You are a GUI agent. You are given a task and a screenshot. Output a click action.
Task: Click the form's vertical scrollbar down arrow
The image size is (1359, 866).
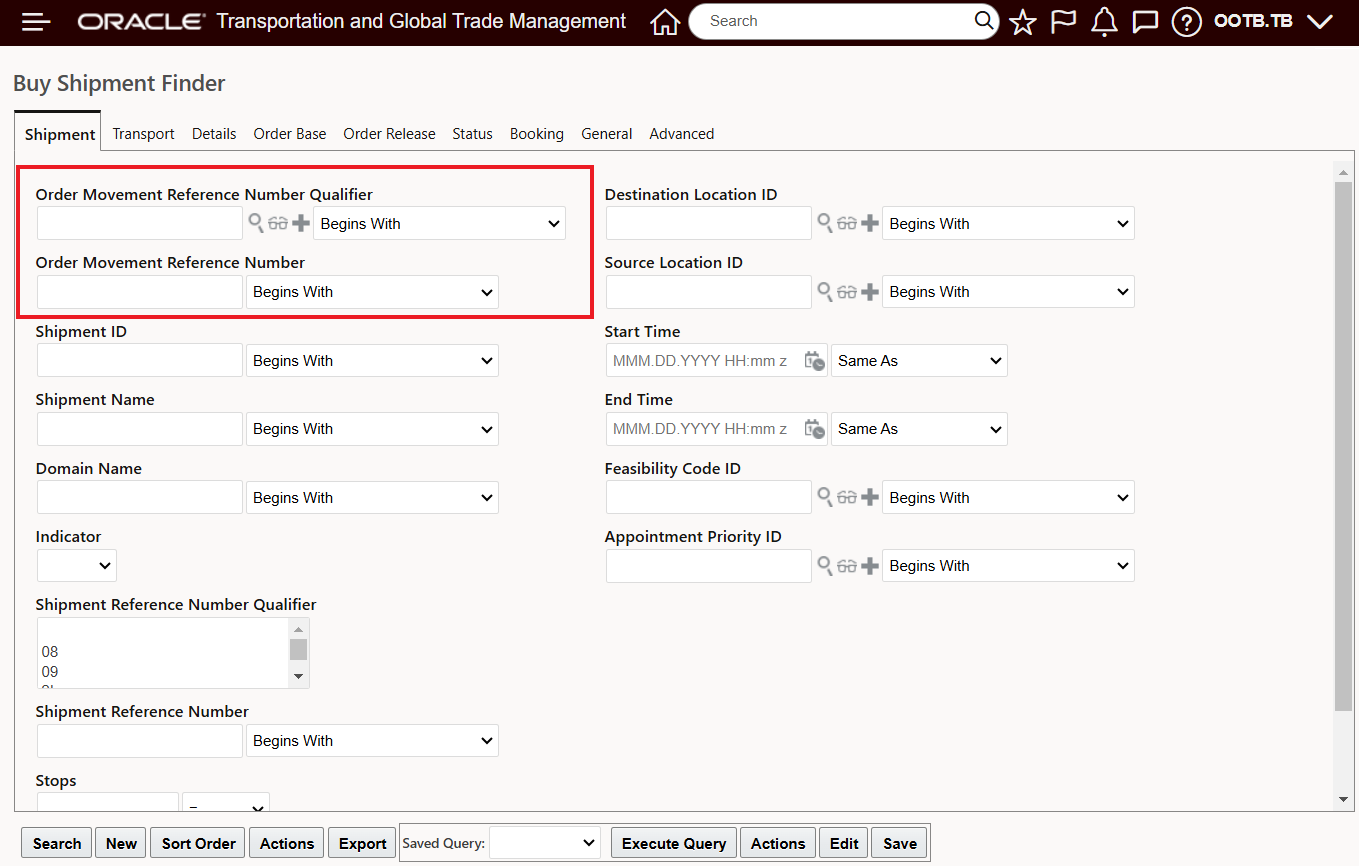coord(1343,798)
